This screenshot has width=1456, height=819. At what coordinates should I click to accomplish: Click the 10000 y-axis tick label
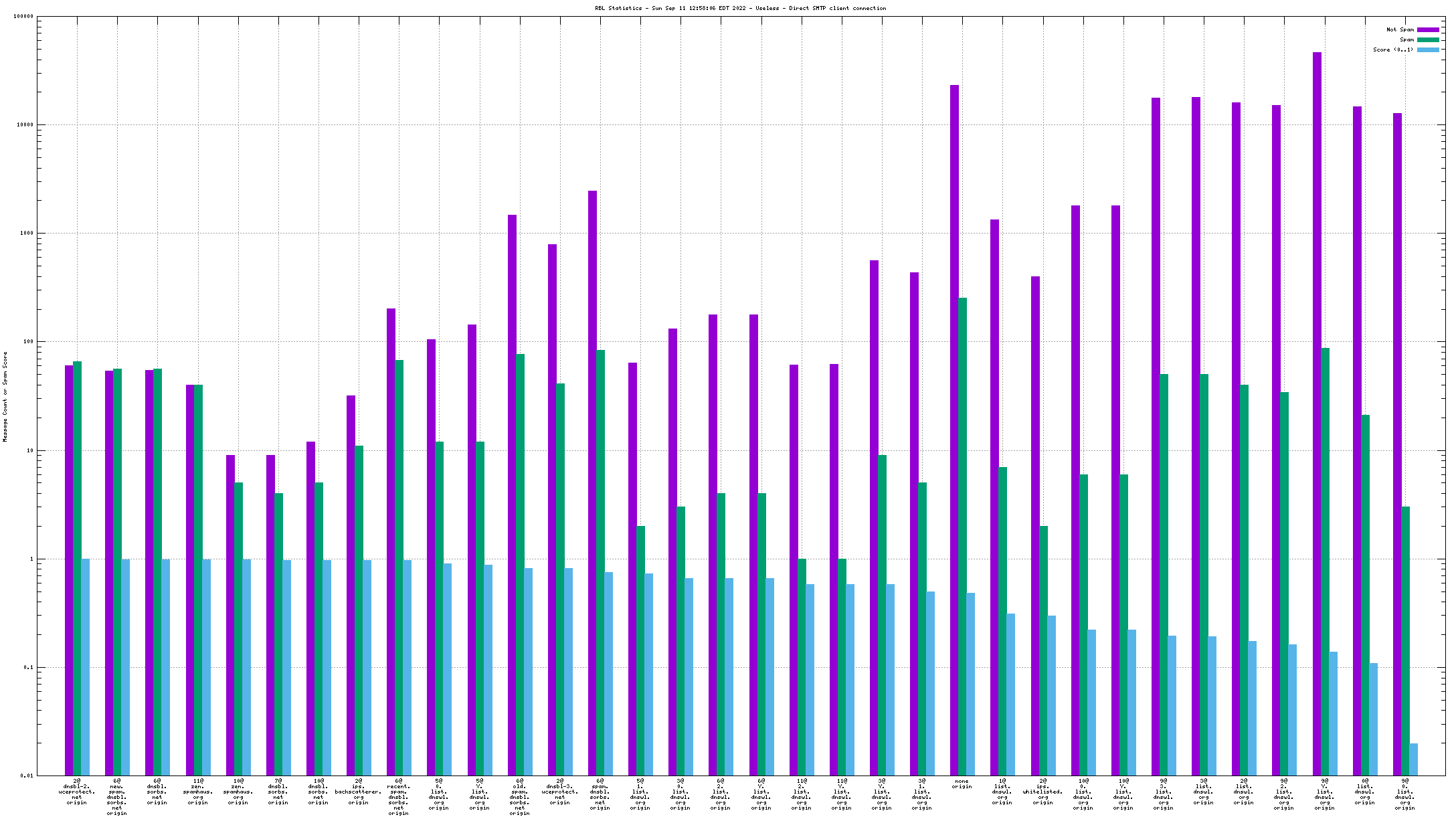tap(24, 125)
